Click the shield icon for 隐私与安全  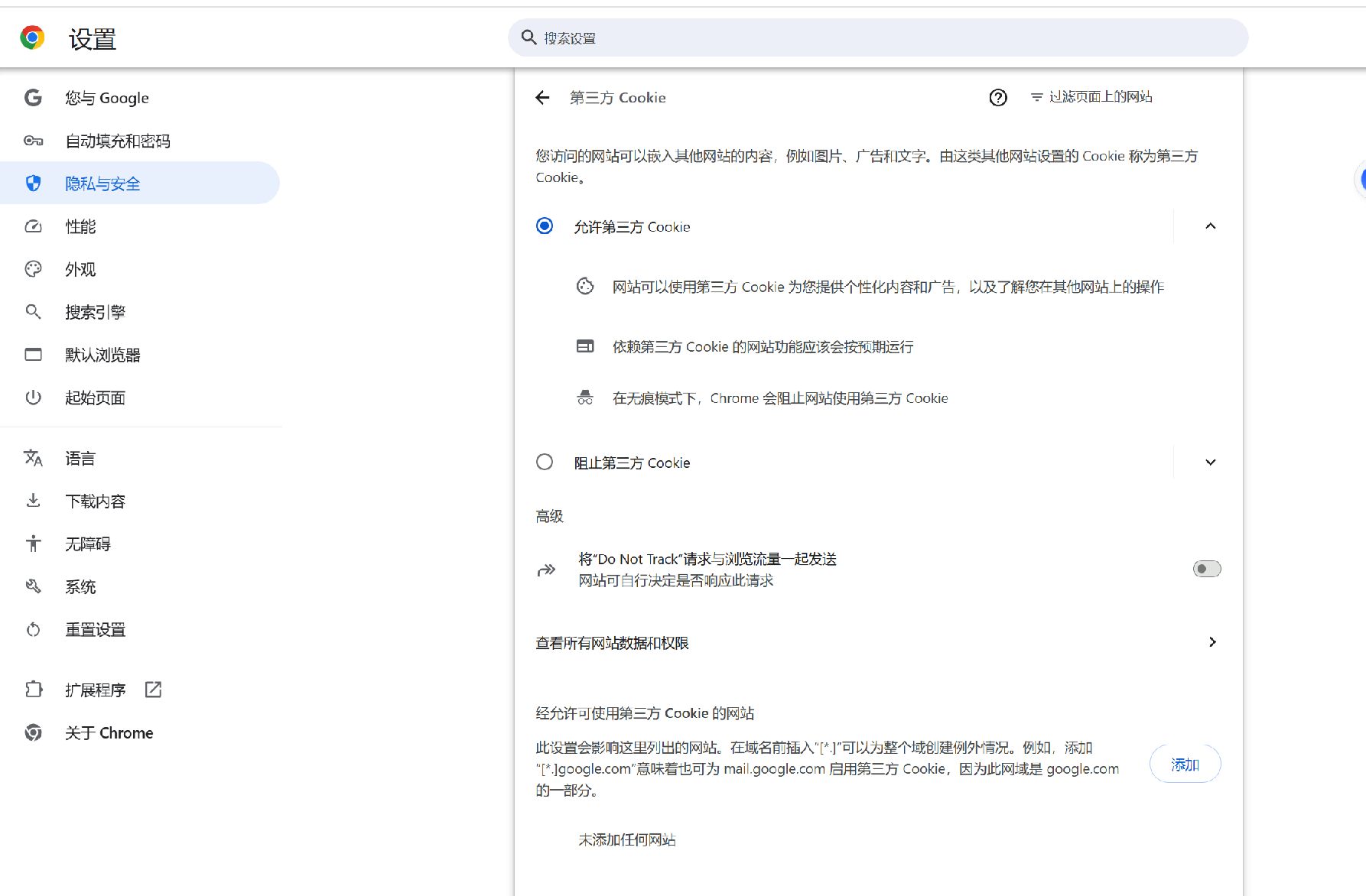tap(33, 183)
